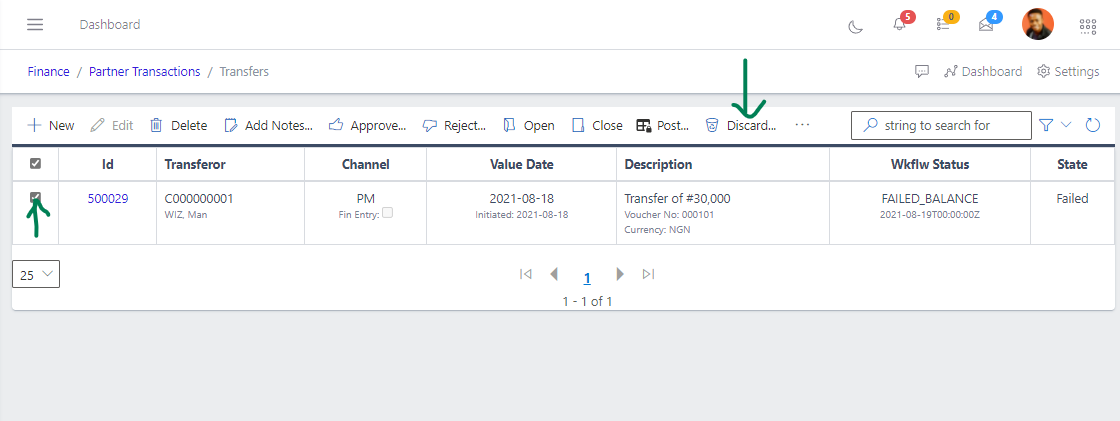Open transfer record 500029 link
The image size is (1120, 421).
point(107,199)
